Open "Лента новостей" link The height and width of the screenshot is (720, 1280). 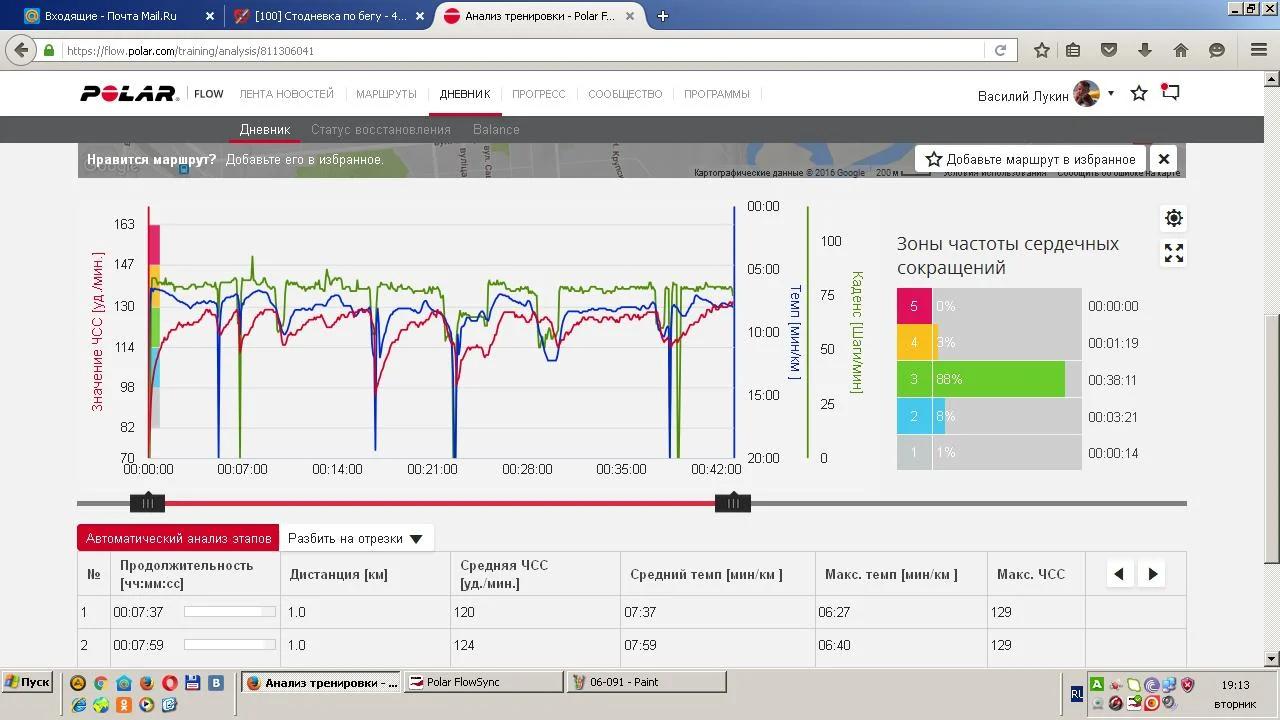click(286, 94)
